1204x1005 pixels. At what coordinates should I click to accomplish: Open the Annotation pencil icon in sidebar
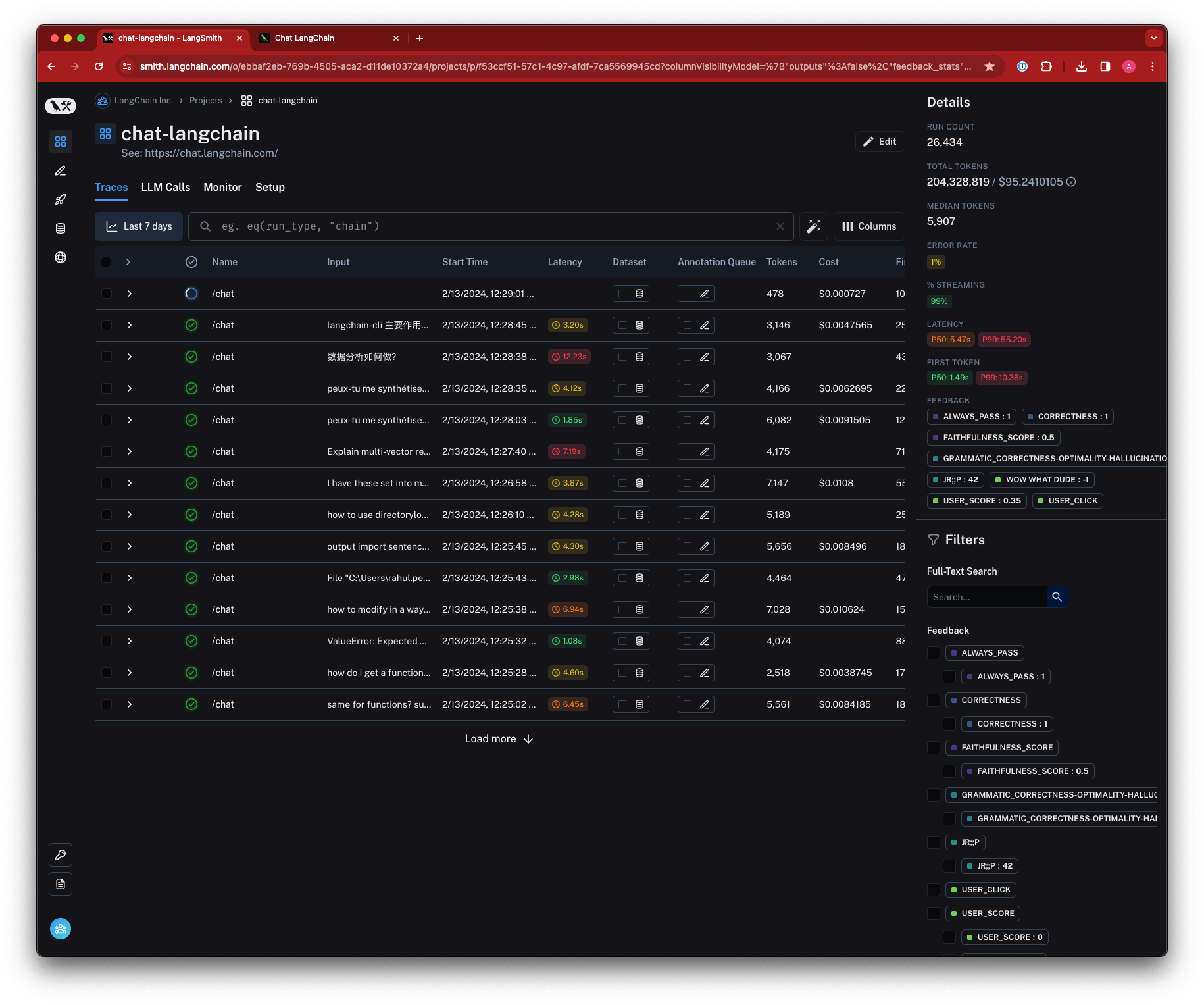(61, 170)
